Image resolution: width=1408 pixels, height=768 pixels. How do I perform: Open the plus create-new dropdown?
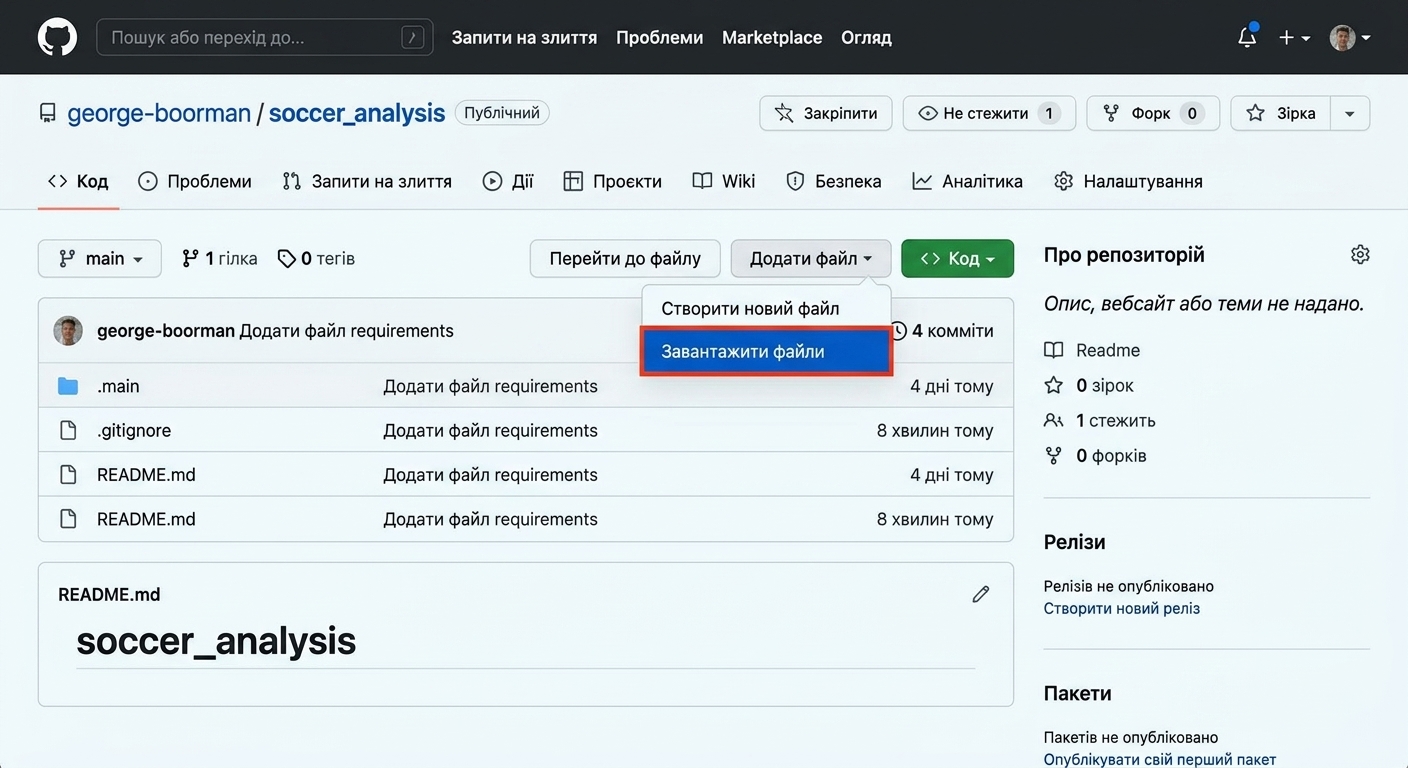(1294, 37)
